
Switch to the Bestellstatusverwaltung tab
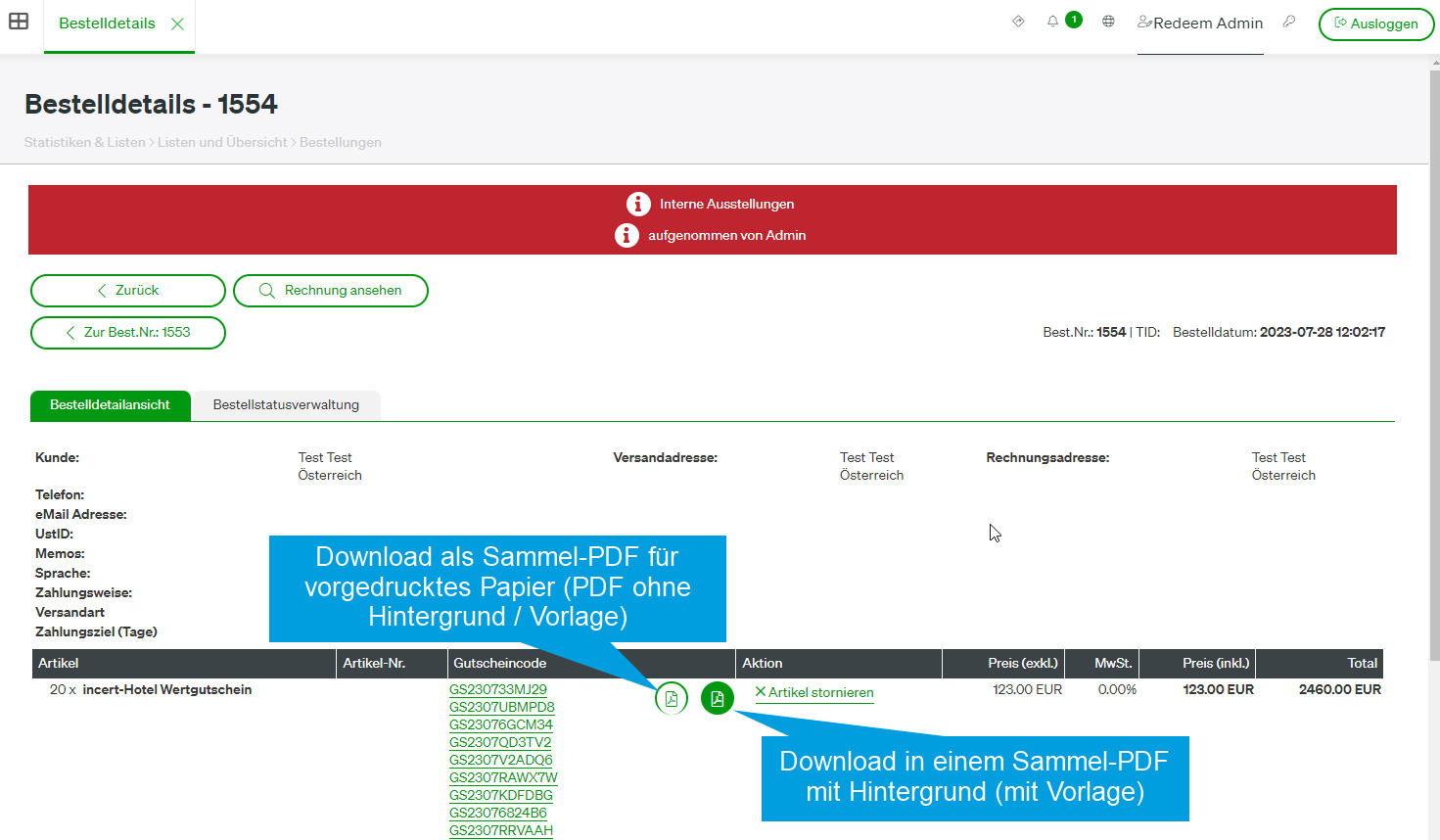pos(286,405)
